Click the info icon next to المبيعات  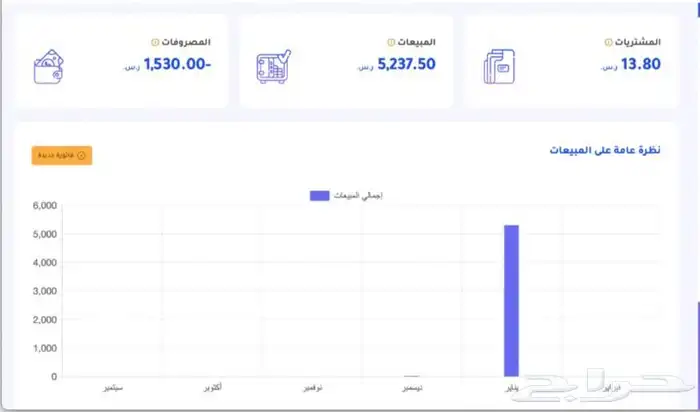(x=391, y=42)
